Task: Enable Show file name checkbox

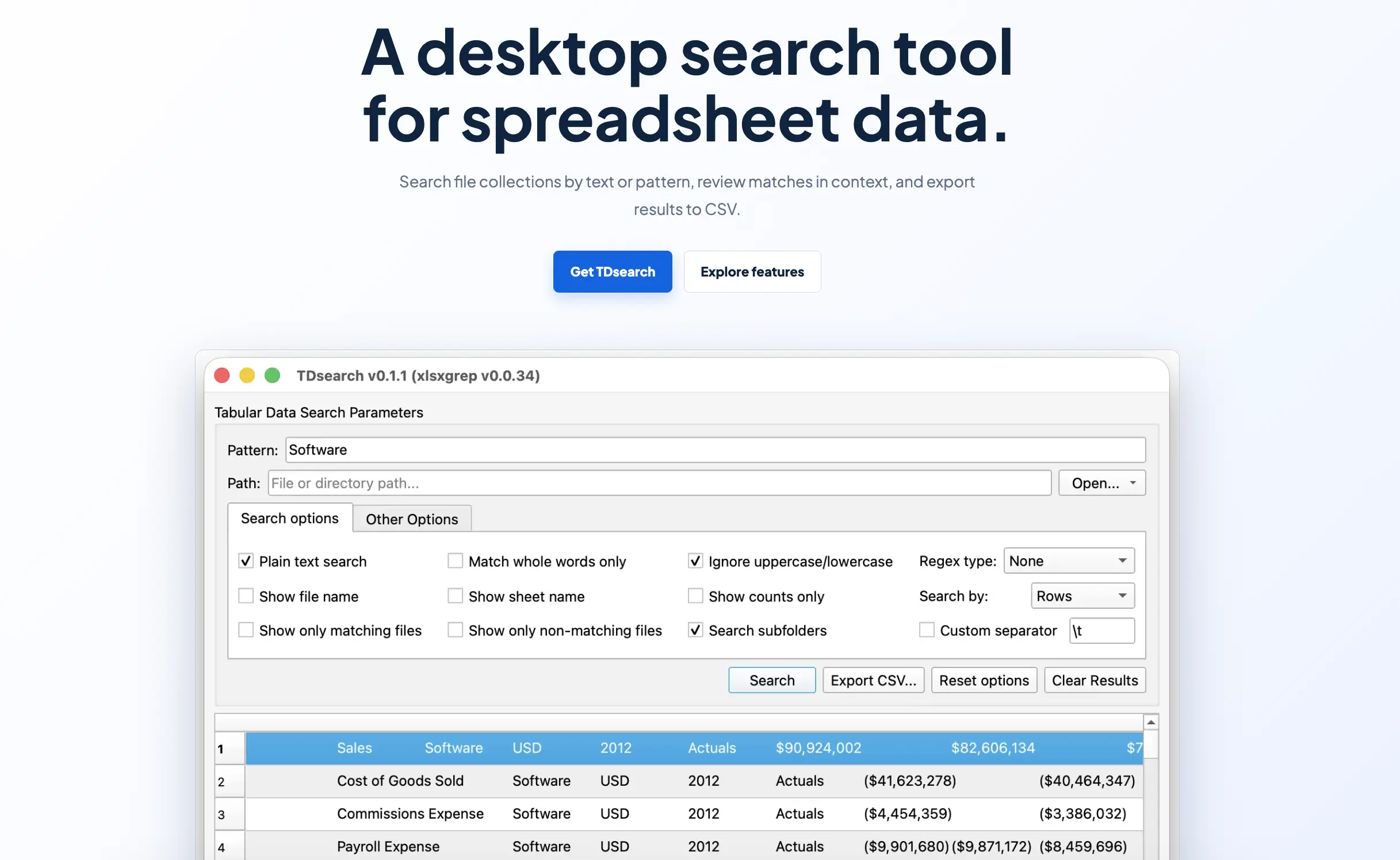Action: click(x=246, y=596)
